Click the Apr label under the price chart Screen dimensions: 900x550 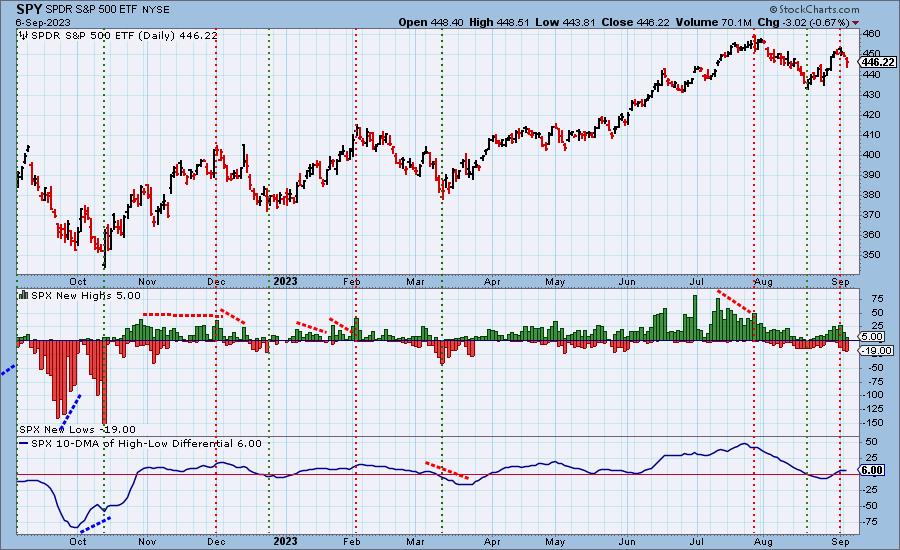pos(492,281)
